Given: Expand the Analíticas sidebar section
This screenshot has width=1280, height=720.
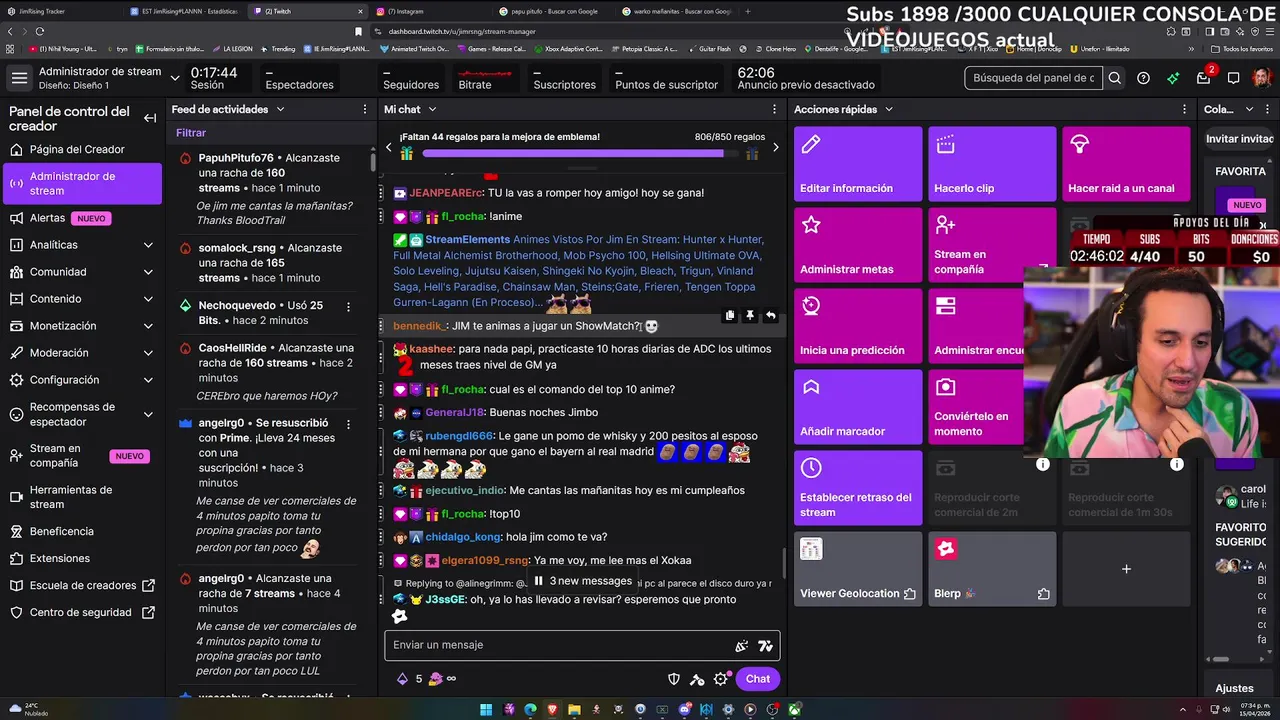Looking at the screenshot, I should point(148,245).
